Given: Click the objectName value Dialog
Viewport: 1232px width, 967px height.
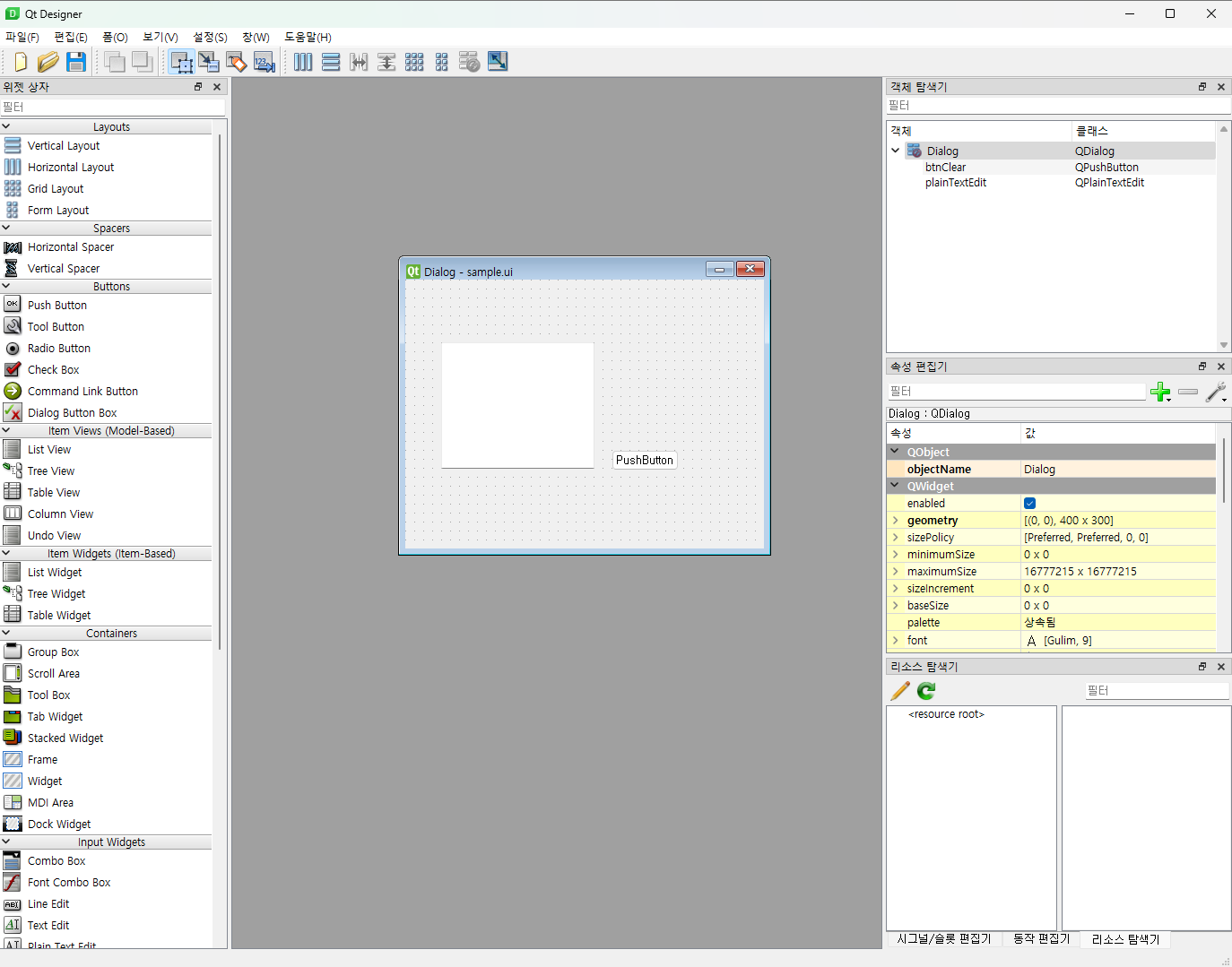Looking at the screenshot, I should pos(1119,470).
